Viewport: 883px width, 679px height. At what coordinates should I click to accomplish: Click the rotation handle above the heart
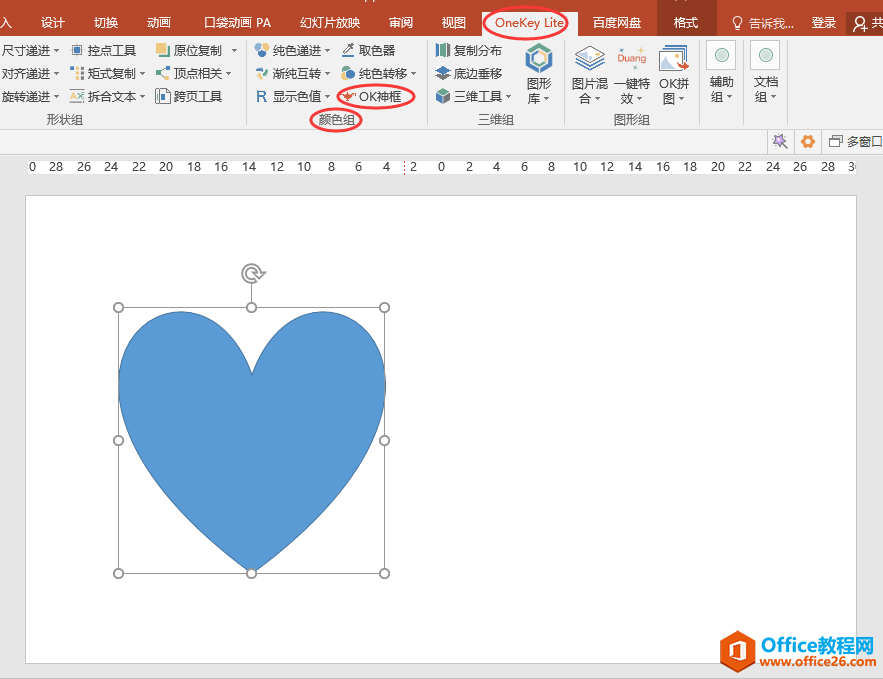(252, 273)
